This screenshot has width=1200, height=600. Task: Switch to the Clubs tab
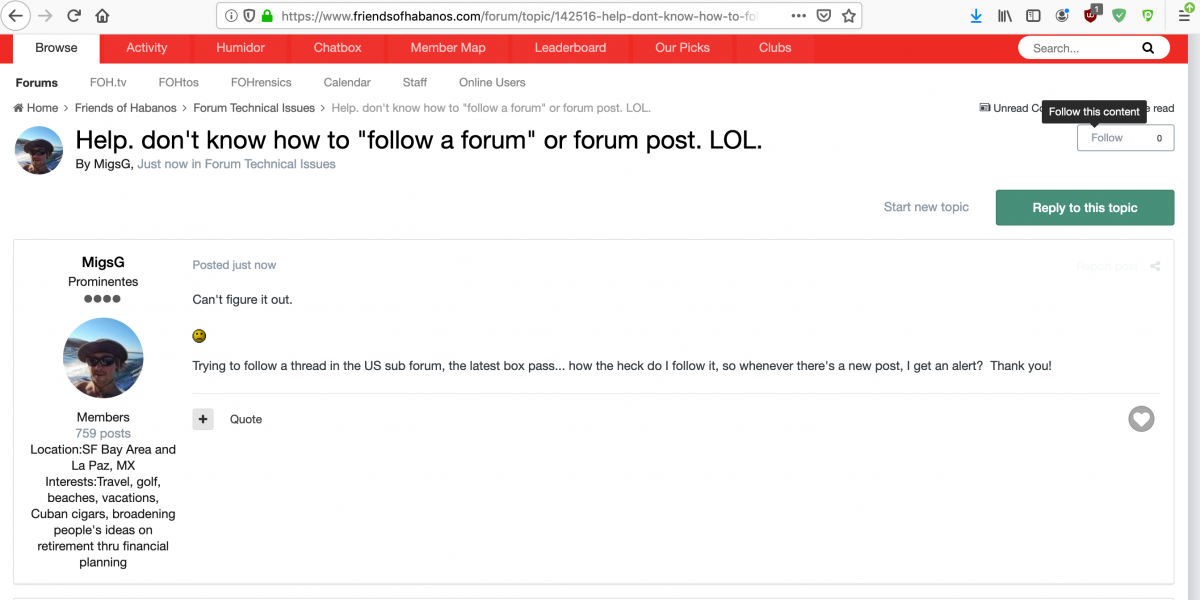(x=775, y=48)
